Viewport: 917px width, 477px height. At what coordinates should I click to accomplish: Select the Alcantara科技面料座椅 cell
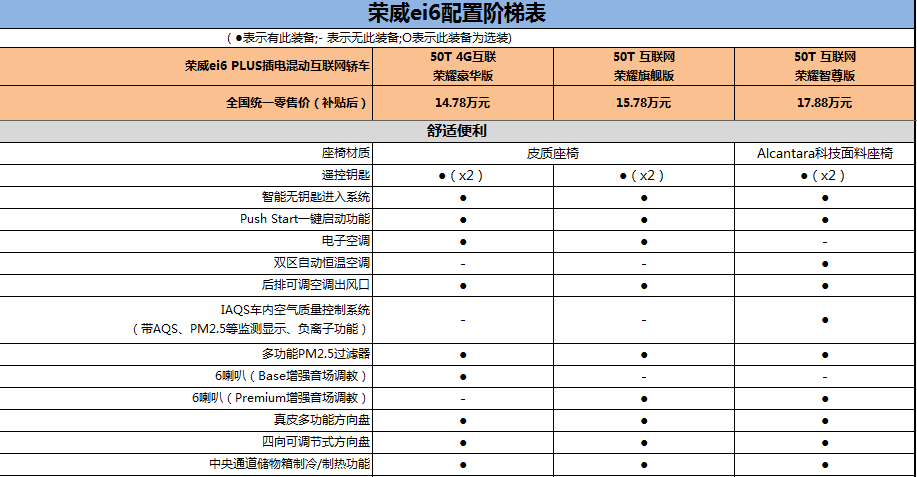(x=825, y=153)
